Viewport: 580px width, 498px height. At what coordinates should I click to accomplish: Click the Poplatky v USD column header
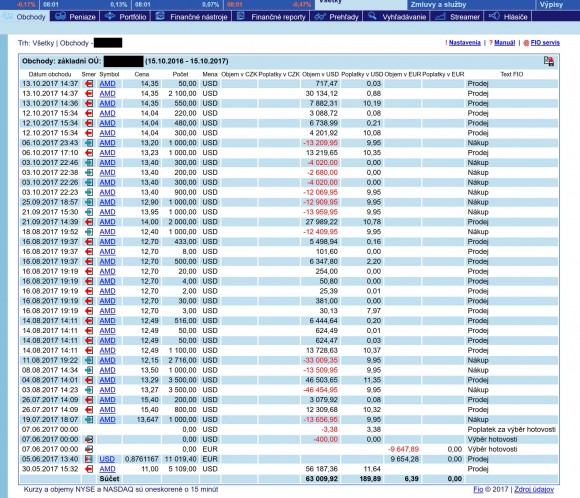[x=362, y=74]
